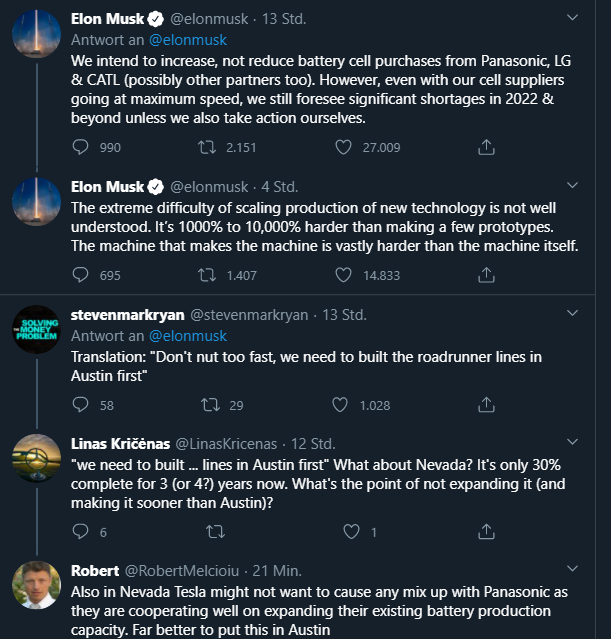The image size is (611, 639).
Task: Like the tweet with 14.833 likes
Action: (x=343, y=274)
